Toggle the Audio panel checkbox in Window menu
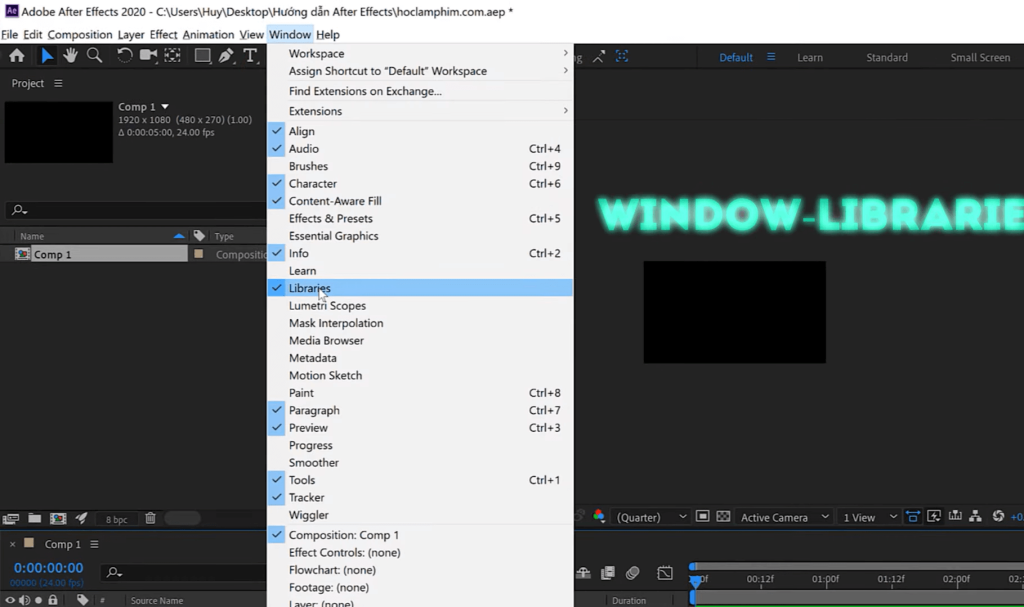The height and width of the screenshot is (607, 1024). (277, 148)
